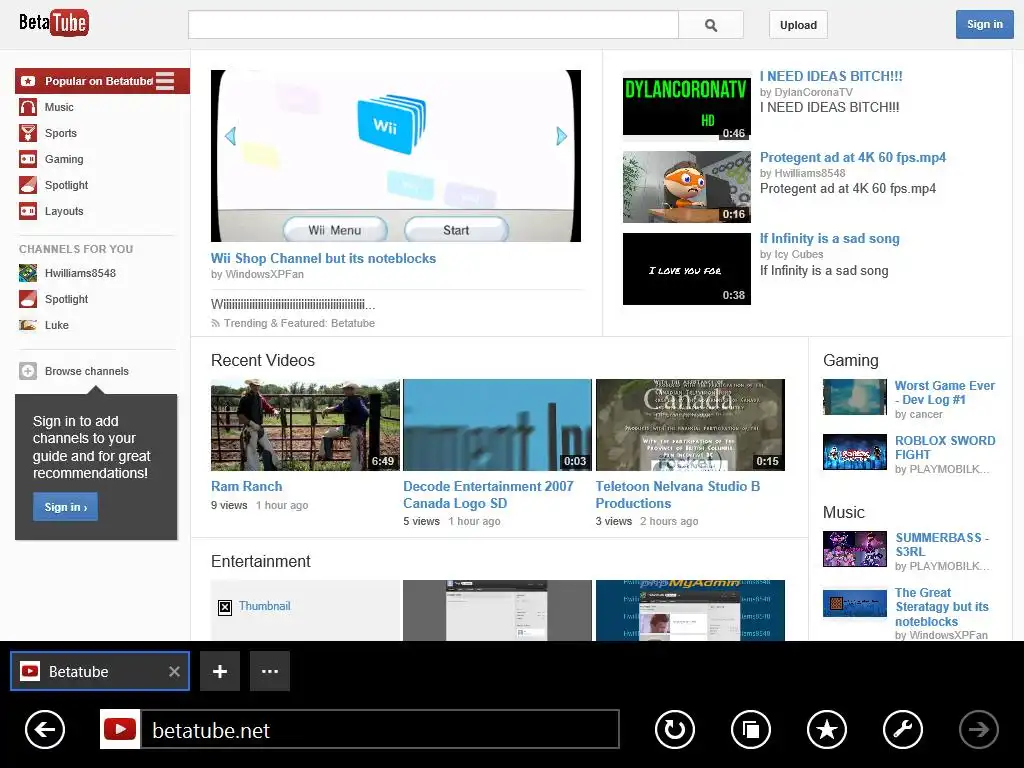Open the 0:03 Decode Entertainment thumbnail

coord(497,424)
